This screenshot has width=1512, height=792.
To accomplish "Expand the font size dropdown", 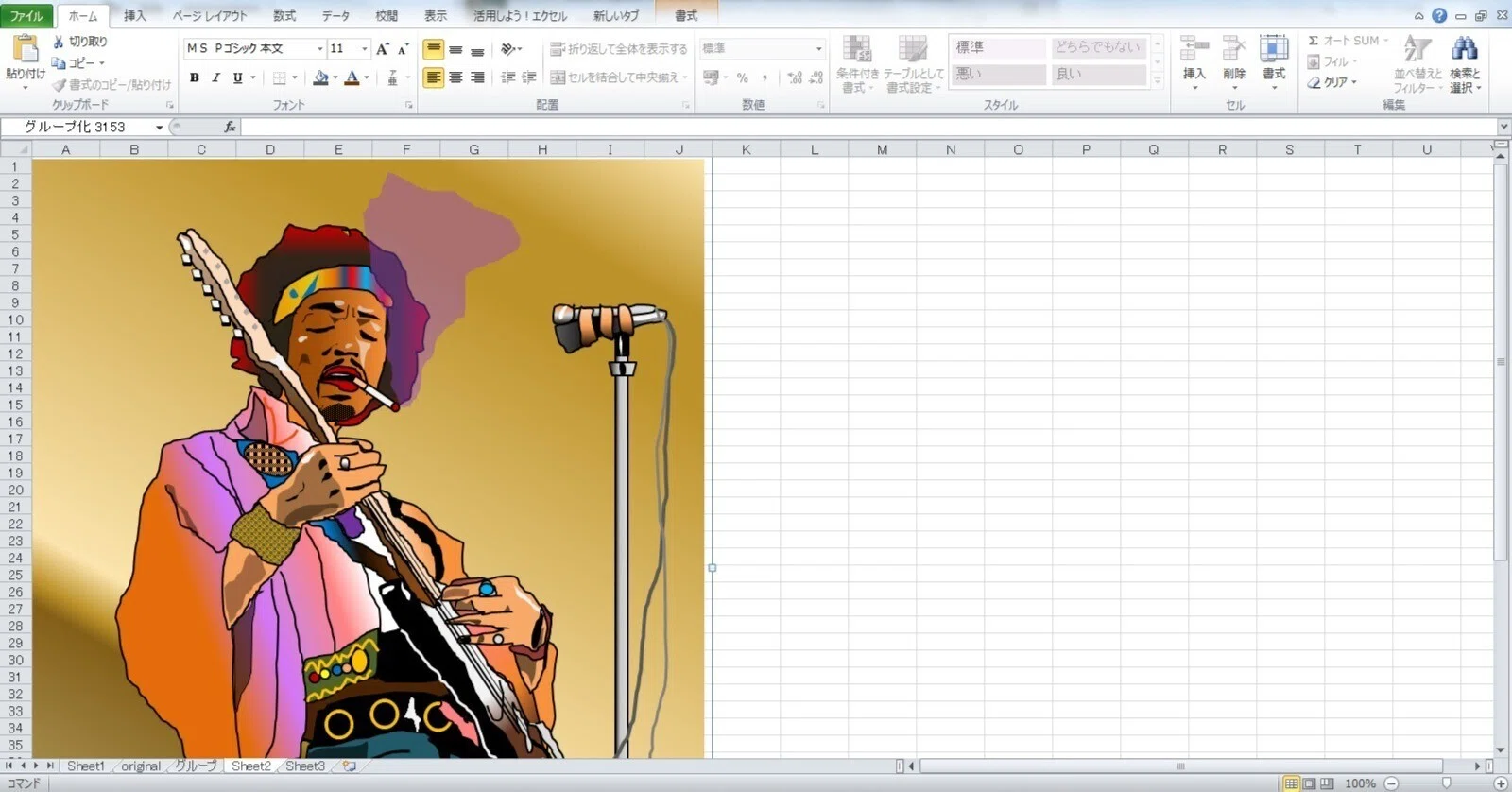I will [x=365, y=48].
